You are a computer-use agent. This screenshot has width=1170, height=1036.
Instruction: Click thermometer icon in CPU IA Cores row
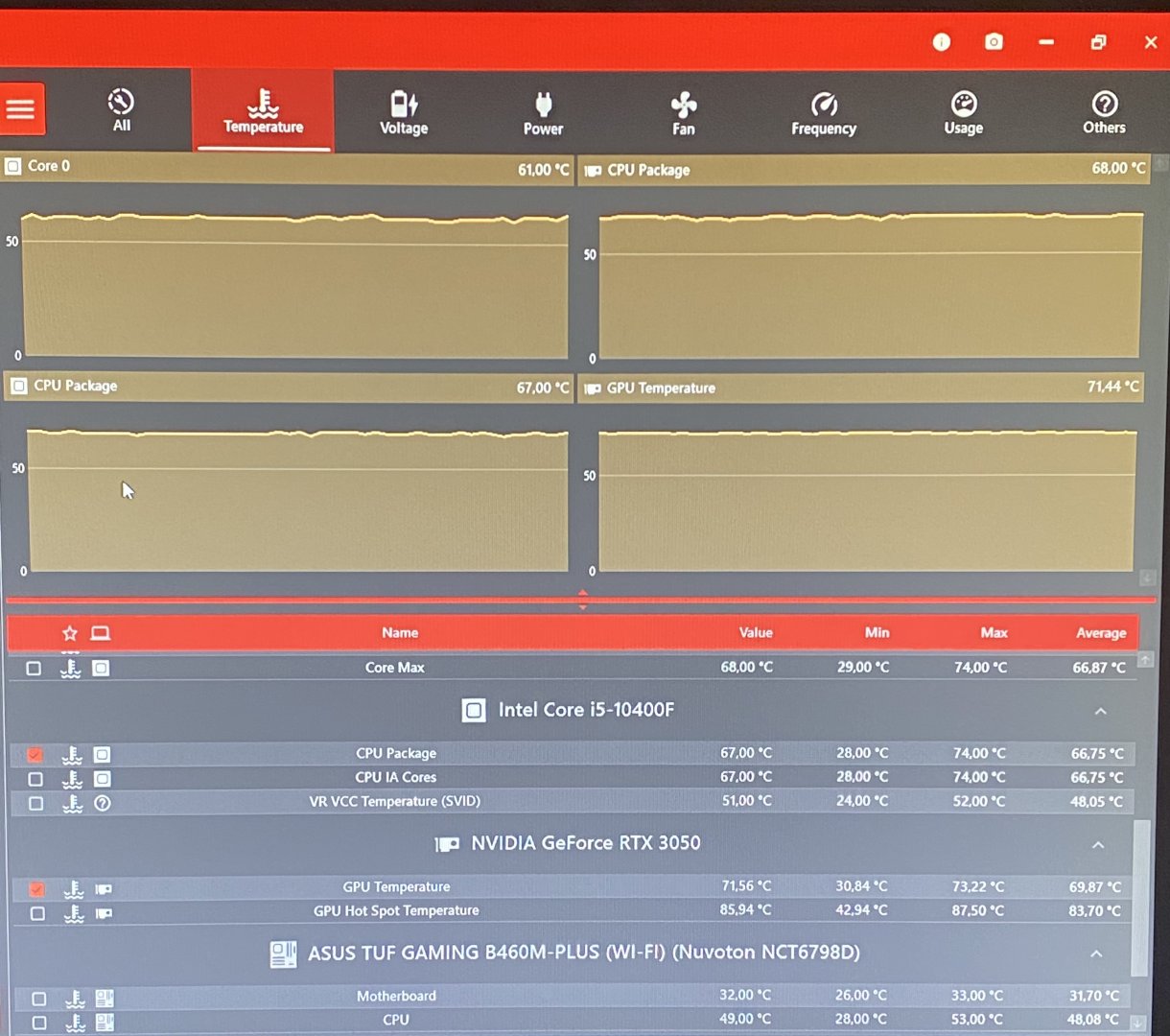pos(72,779)
